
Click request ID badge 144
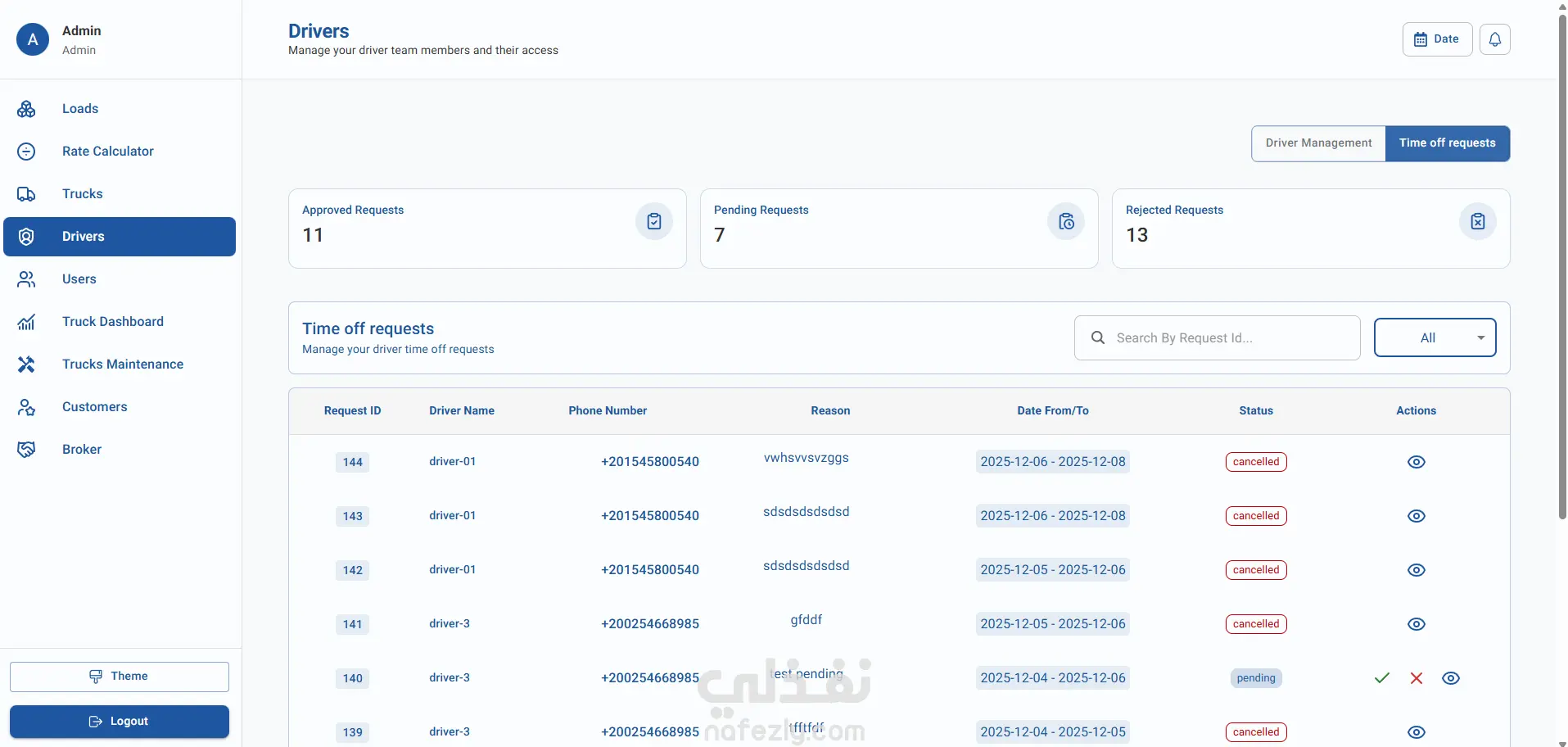pyautogui.click(x=352, y=462)
